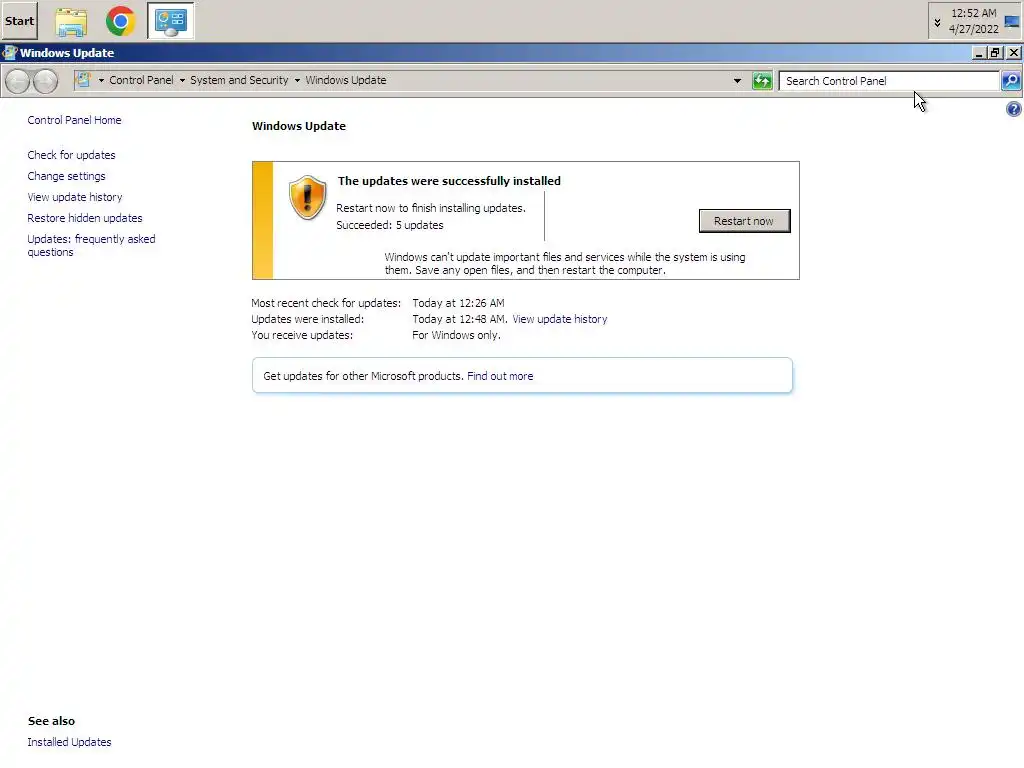Expand the Control Panel breadcrumb dropdown arrow
The image size is (1024, 768).
[x=182, y=80]
